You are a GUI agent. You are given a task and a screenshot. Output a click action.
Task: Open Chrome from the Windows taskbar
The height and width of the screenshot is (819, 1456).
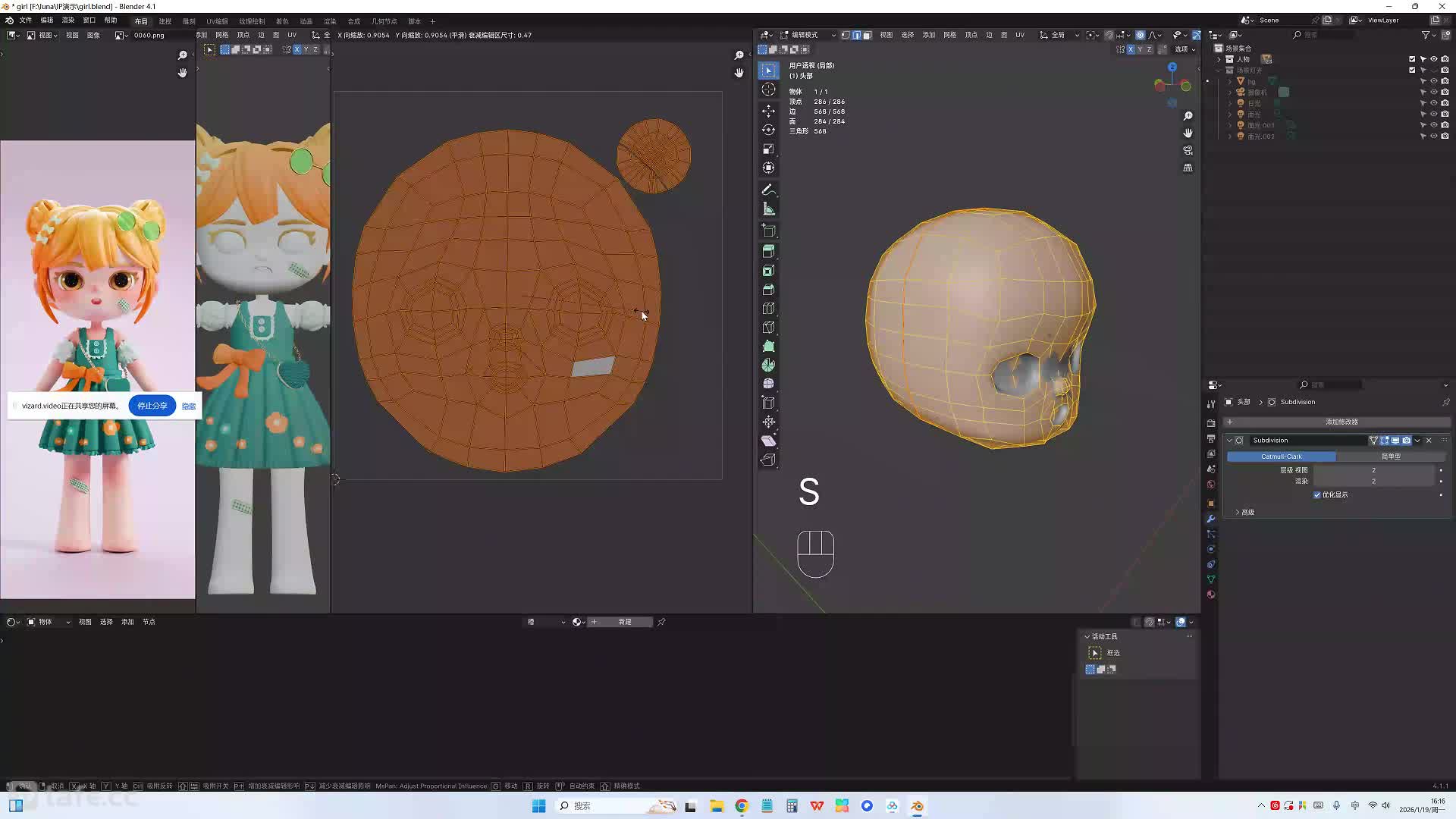[x=742, y=806]
